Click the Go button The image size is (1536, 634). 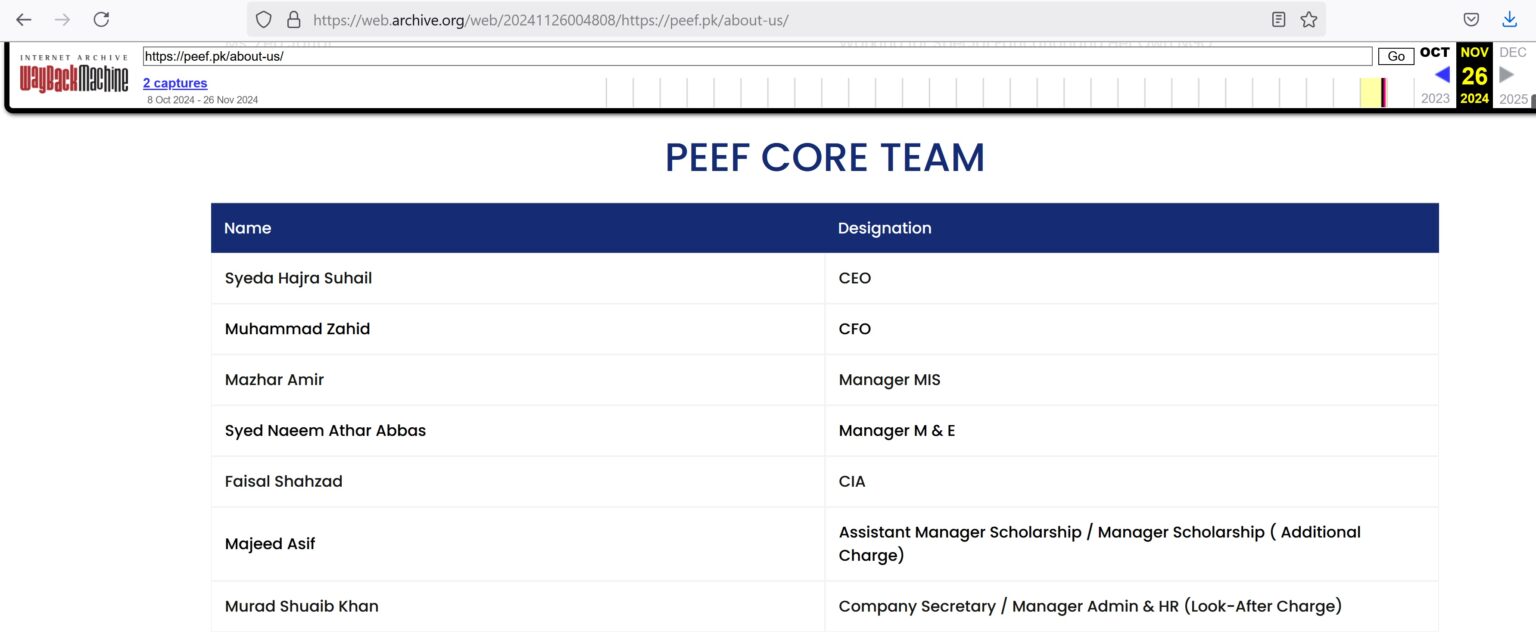(1396, 57)
